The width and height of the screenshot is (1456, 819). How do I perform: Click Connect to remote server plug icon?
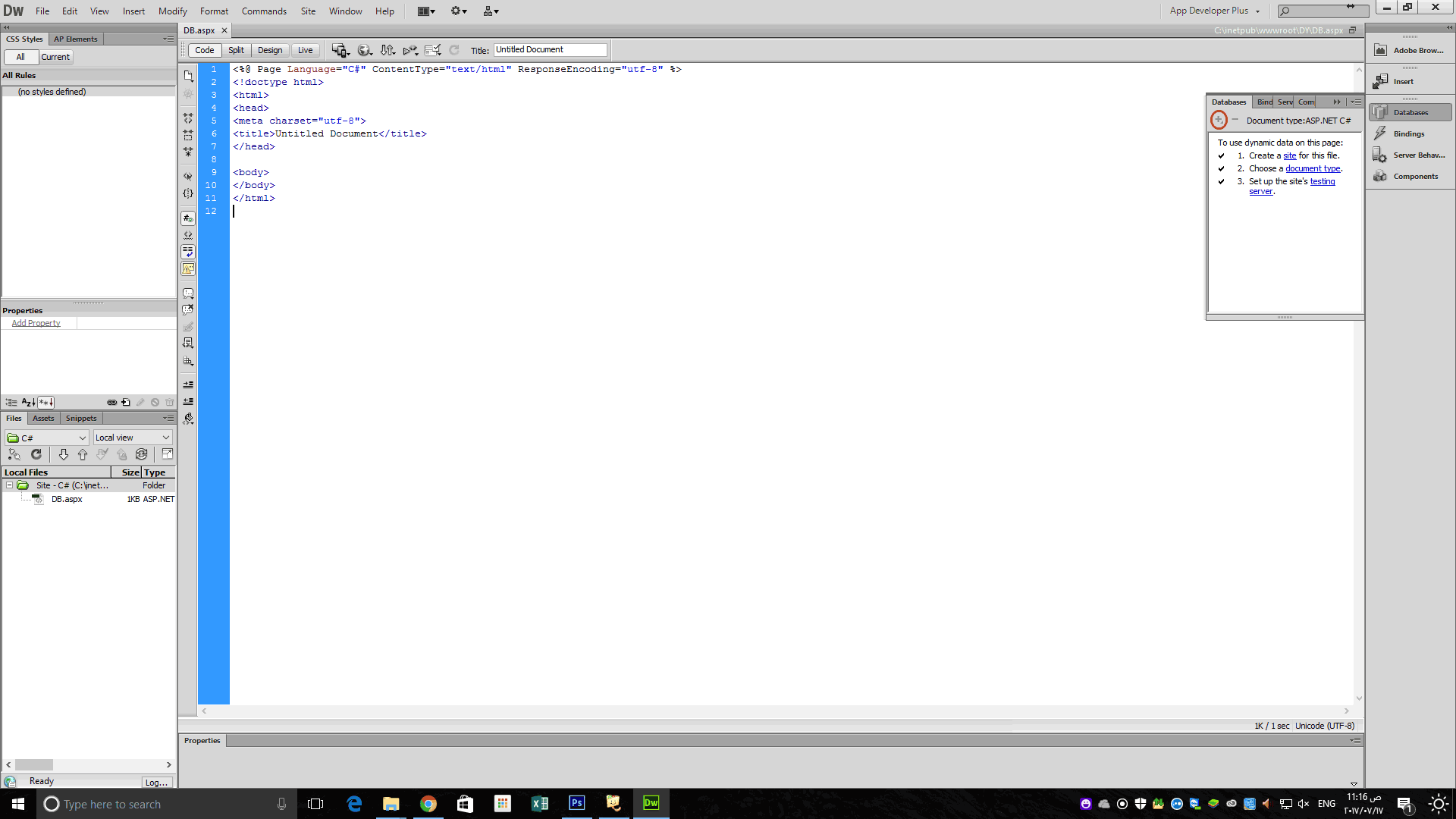pyautogui.click(x=14, y=454)
